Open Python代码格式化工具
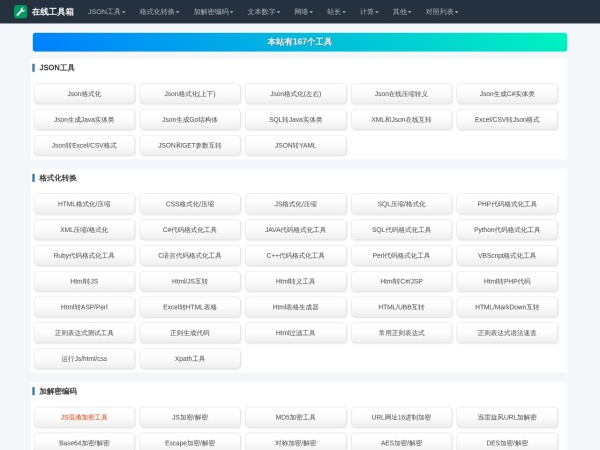The image size is (600, 450). click(x=507, y=229)
